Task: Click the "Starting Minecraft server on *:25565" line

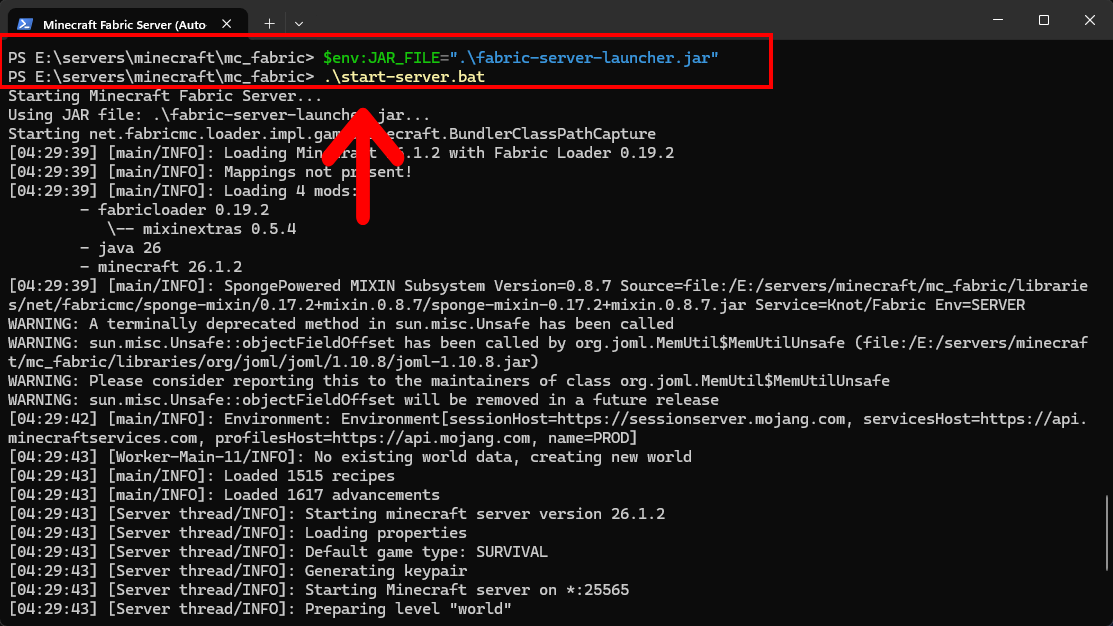Action: click(318, 590)
